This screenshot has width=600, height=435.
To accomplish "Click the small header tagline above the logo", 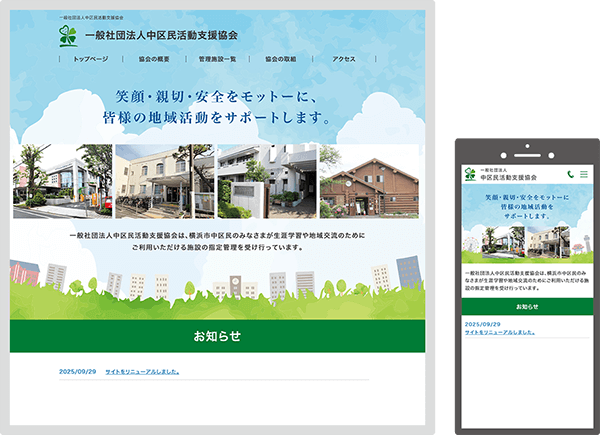I will click(91, 18).
